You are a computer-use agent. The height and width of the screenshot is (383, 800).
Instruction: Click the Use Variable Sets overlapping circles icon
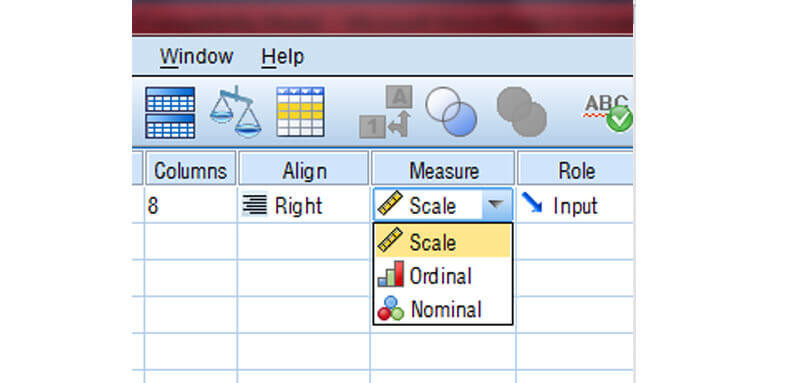[452, 111]
